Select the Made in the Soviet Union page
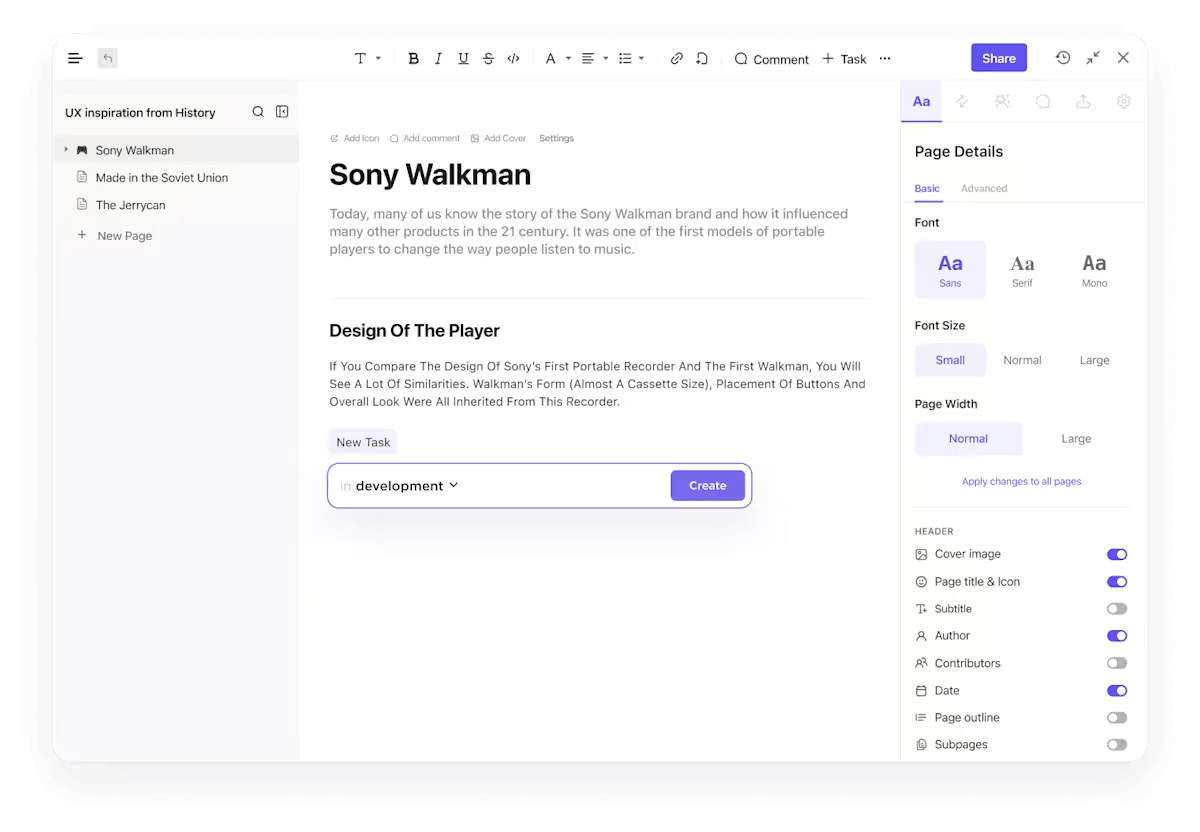1200x832 pixels. 161,177
